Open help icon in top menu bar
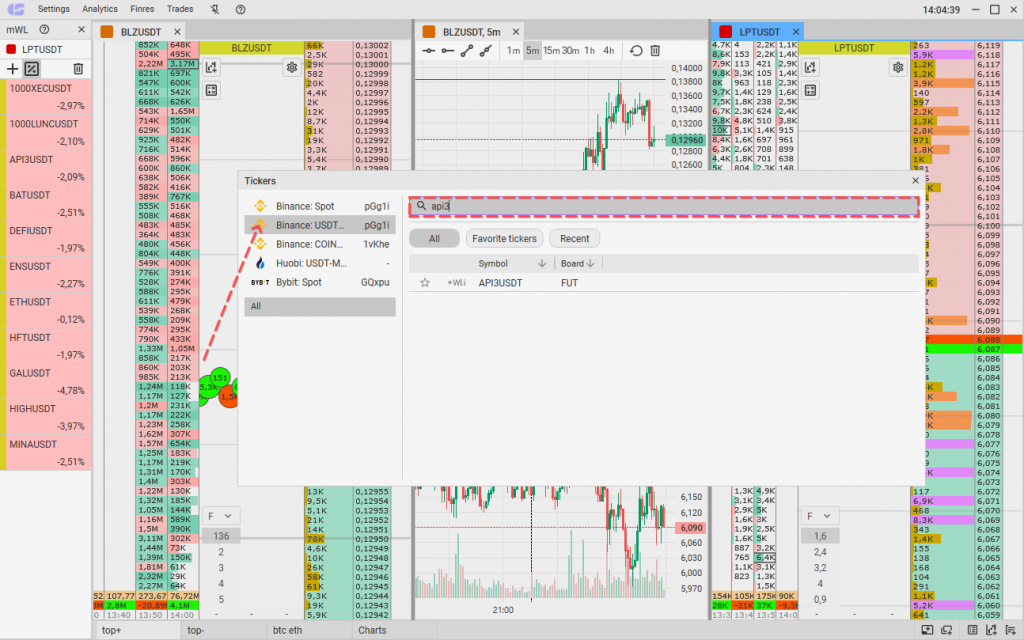Image resolution: width=1024 pixels, height=640 pixels. [240, 9]
